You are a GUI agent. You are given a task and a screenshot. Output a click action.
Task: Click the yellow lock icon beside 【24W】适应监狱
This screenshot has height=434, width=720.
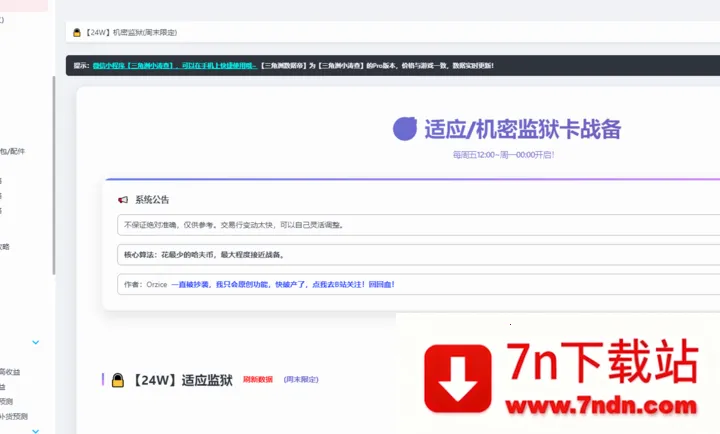(x=117, y=380)
